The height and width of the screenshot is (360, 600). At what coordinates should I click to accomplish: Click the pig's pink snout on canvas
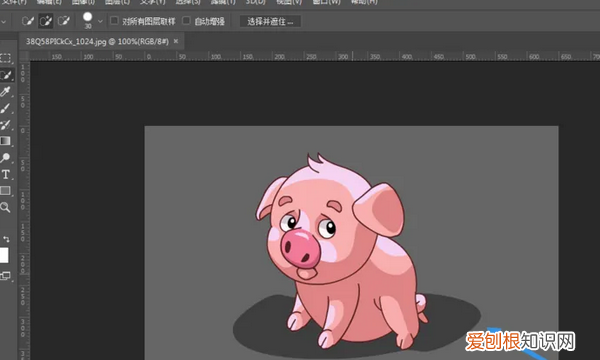pyautogui.click(x=300, y=248)
